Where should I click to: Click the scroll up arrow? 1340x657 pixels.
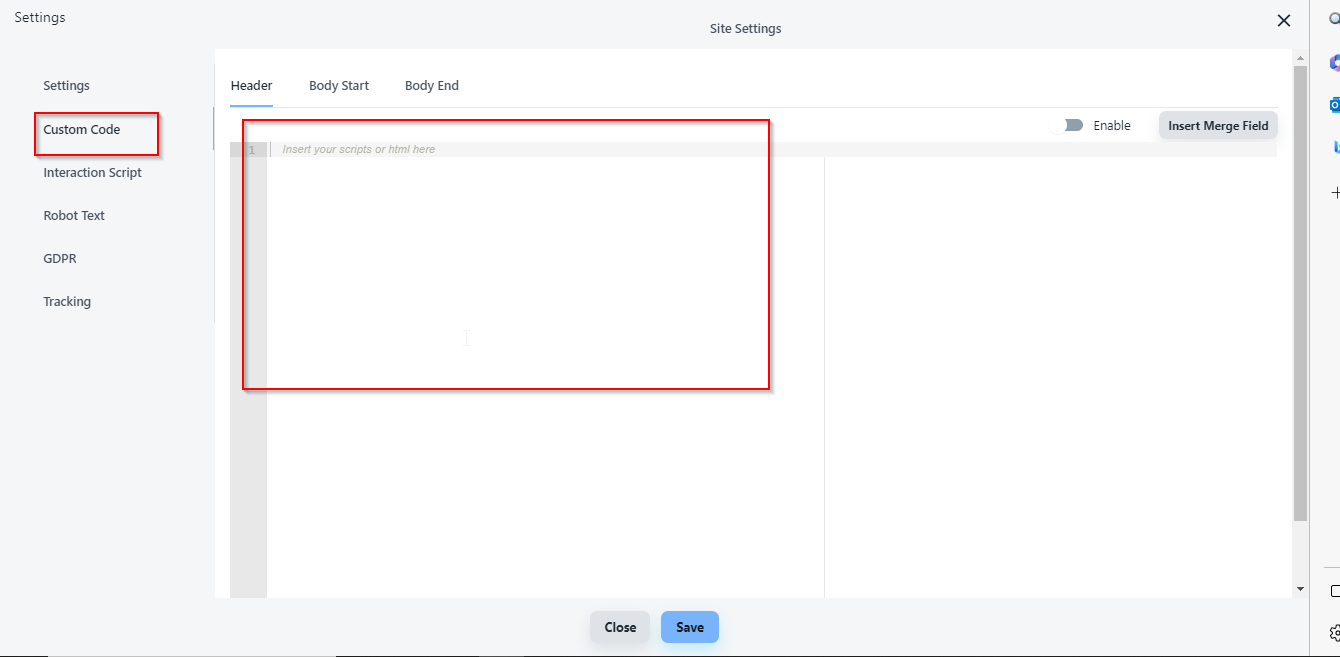coord(1300,57)
